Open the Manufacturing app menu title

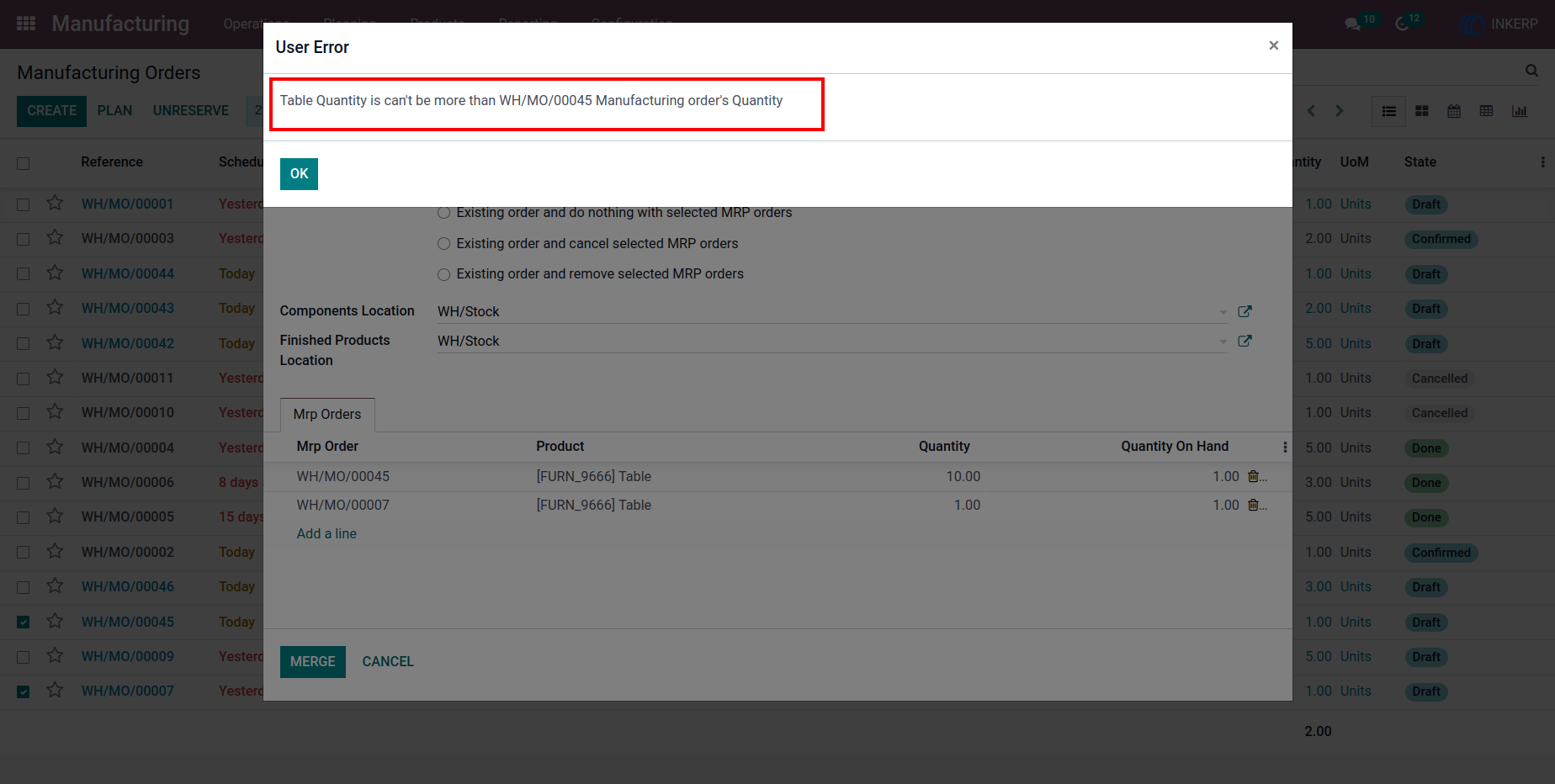[120, 24]
